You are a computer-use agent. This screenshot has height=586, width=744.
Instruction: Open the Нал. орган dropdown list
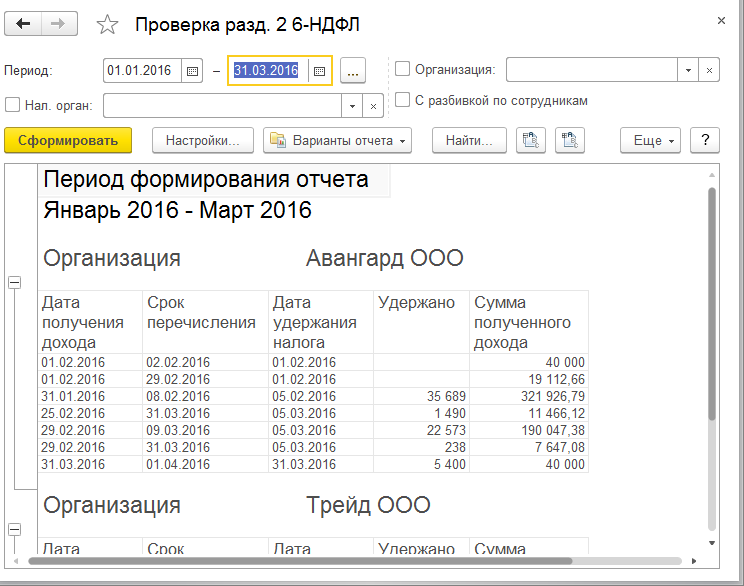[x=352, y=105]
